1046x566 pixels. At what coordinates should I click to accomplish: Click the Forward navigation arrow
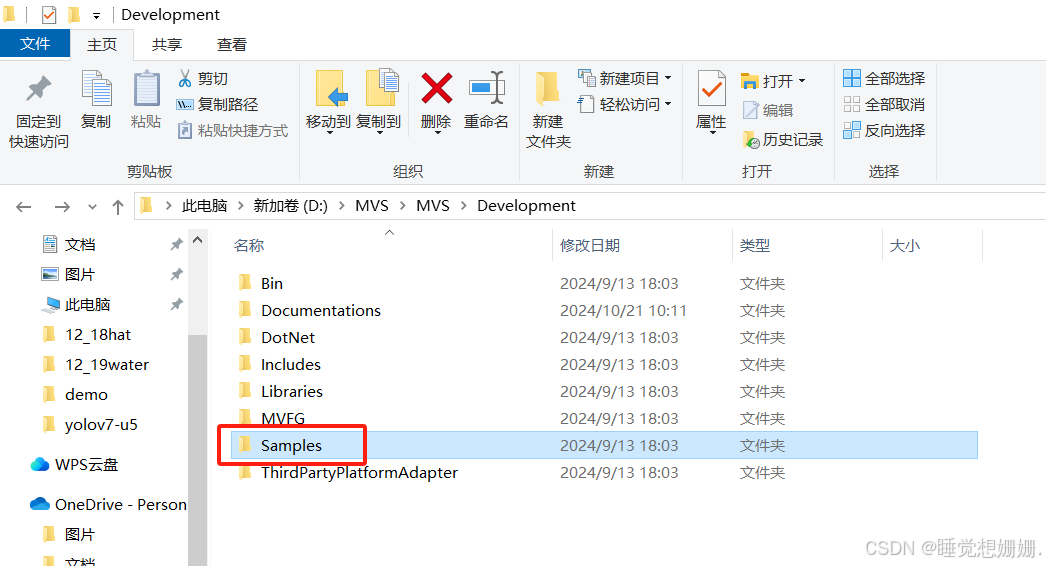[x=62, y=207]
